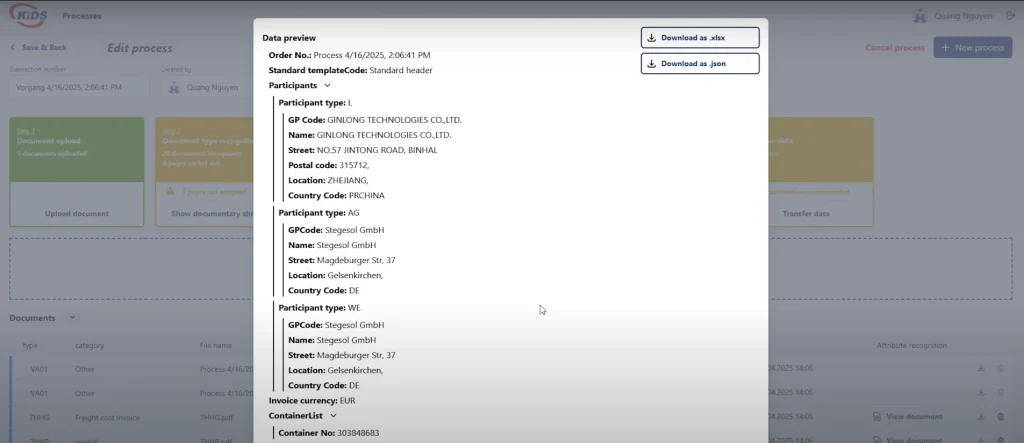Collapse the ContainerList section chevron

pos(333,415)
